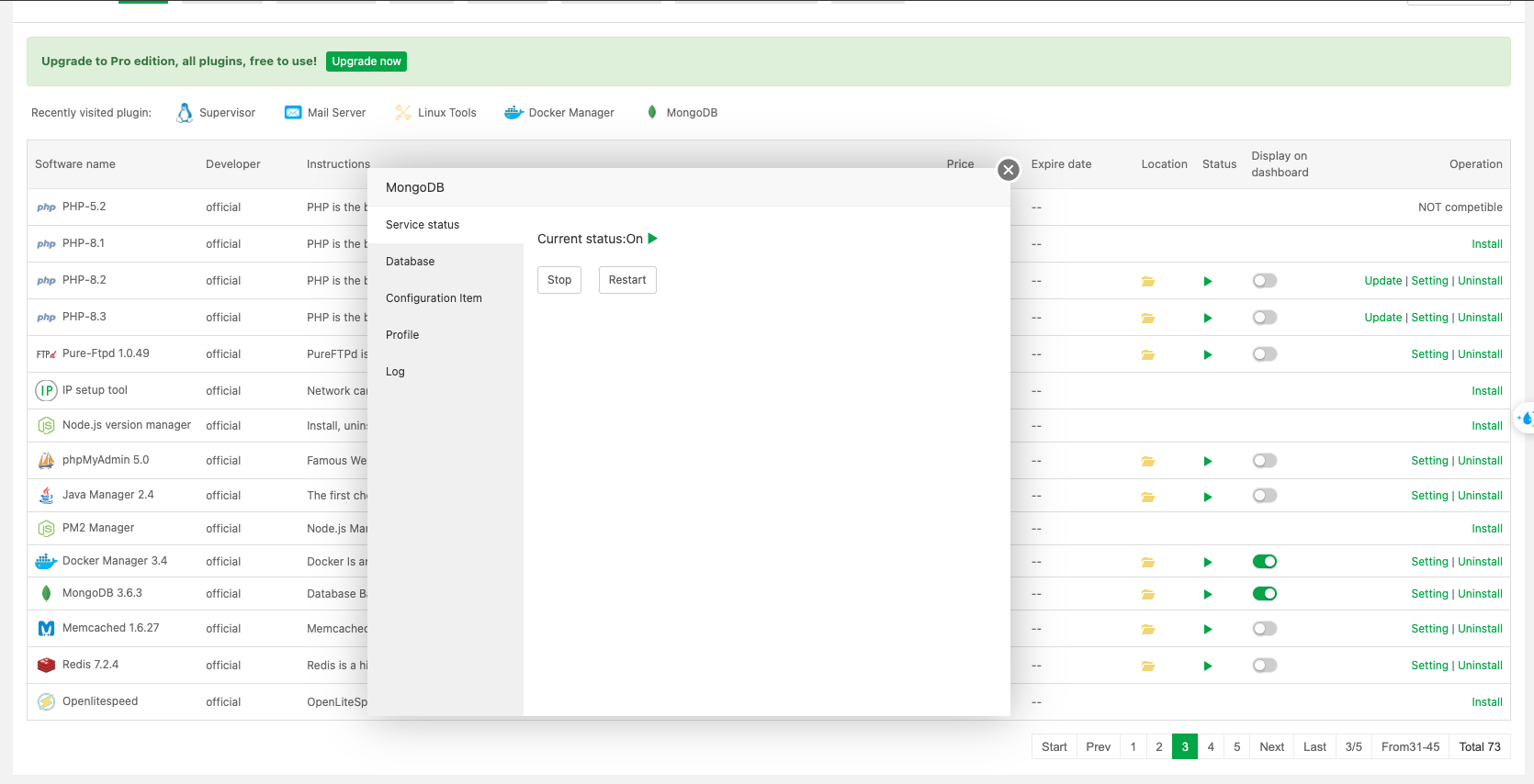The height and width of the screenshot is (784, 1534).
Task: Install PM2 Manager
Action: point(1486,529)
